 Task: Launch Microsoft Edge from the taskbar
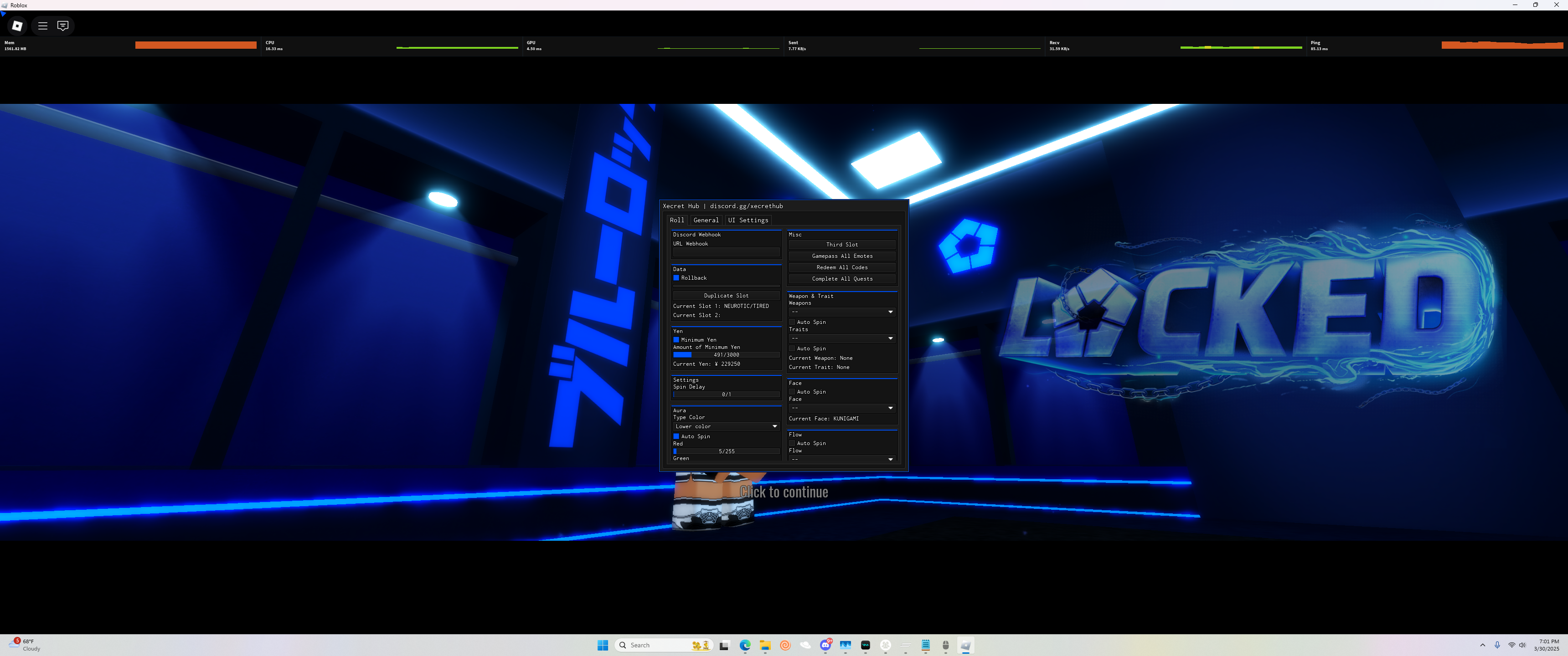[745, 645]
